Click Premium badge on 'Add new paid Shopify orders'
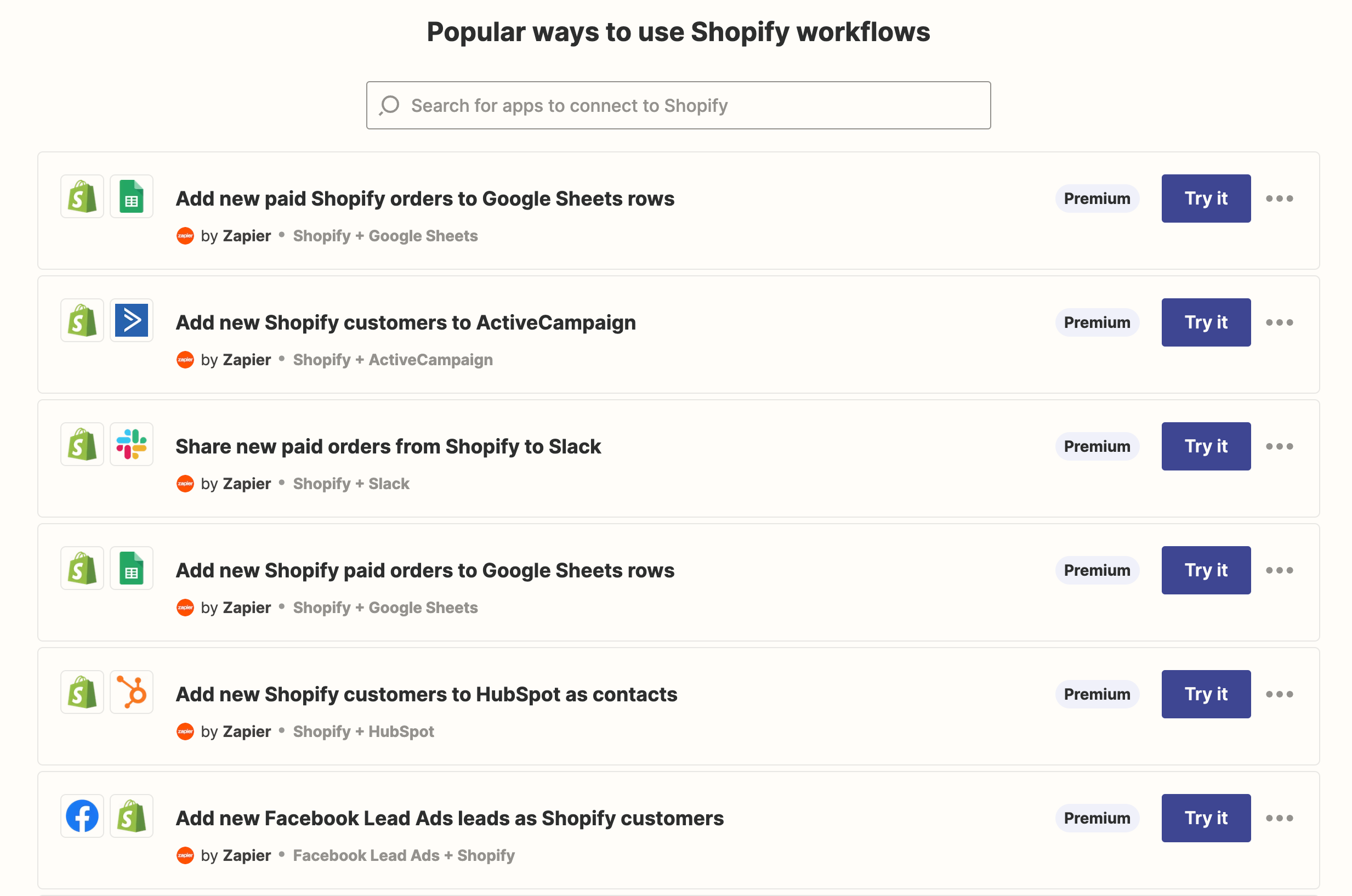Screen dimensions: 1352x896 coord(1097,199)
